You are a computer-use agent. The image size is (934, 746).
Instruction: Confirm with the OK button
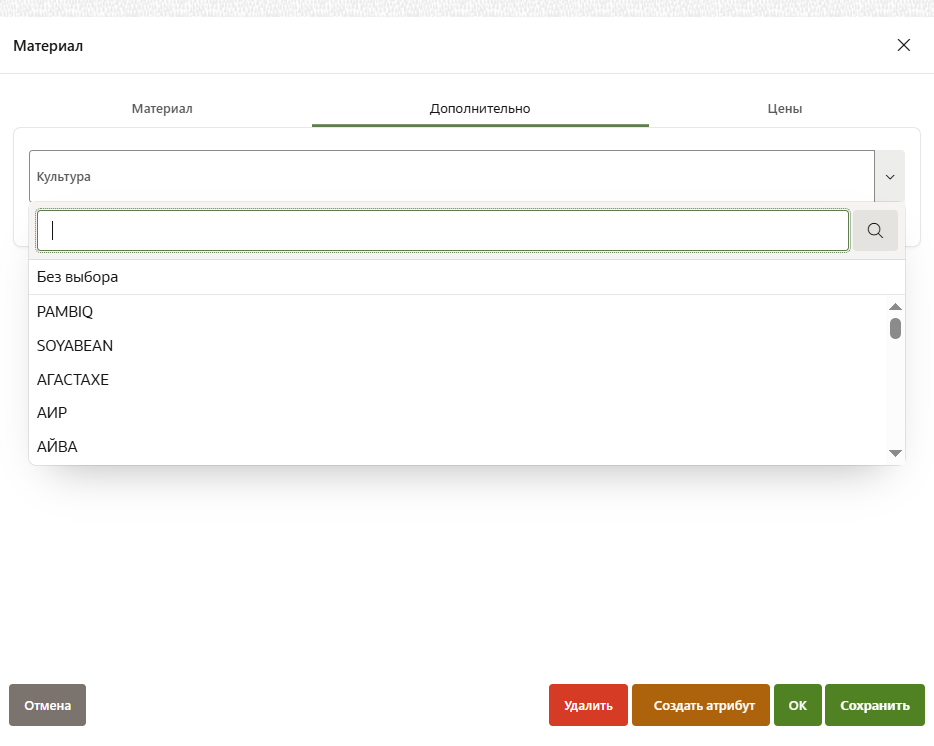(797, 705)
